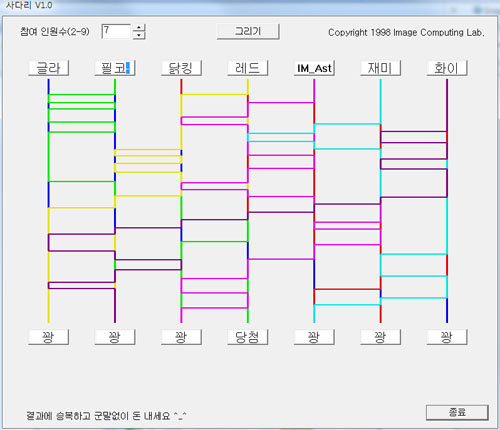The width and height of the screenshot is (500, 430).
Task: Click the 꽝 result where the red line ends
Action: [380, 337]
